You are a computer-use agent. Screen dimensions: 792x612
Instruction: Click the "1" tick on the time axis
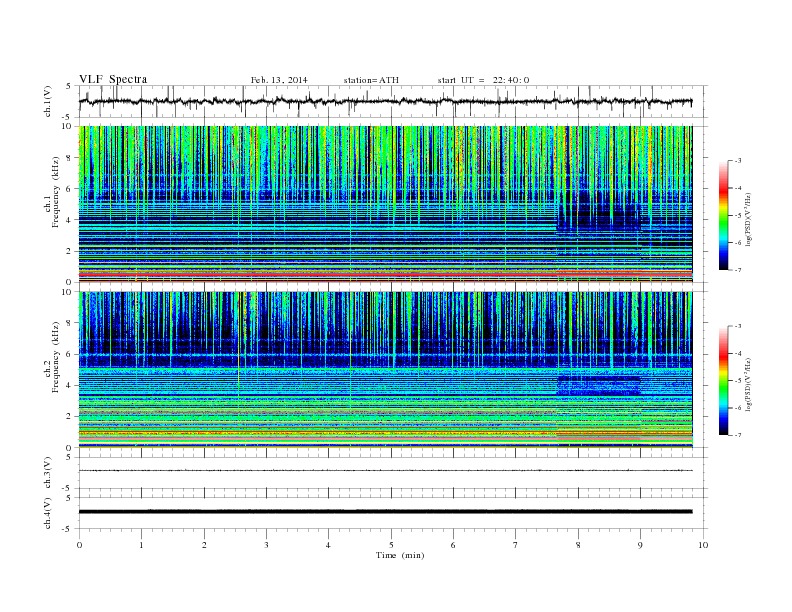(141, 545)
